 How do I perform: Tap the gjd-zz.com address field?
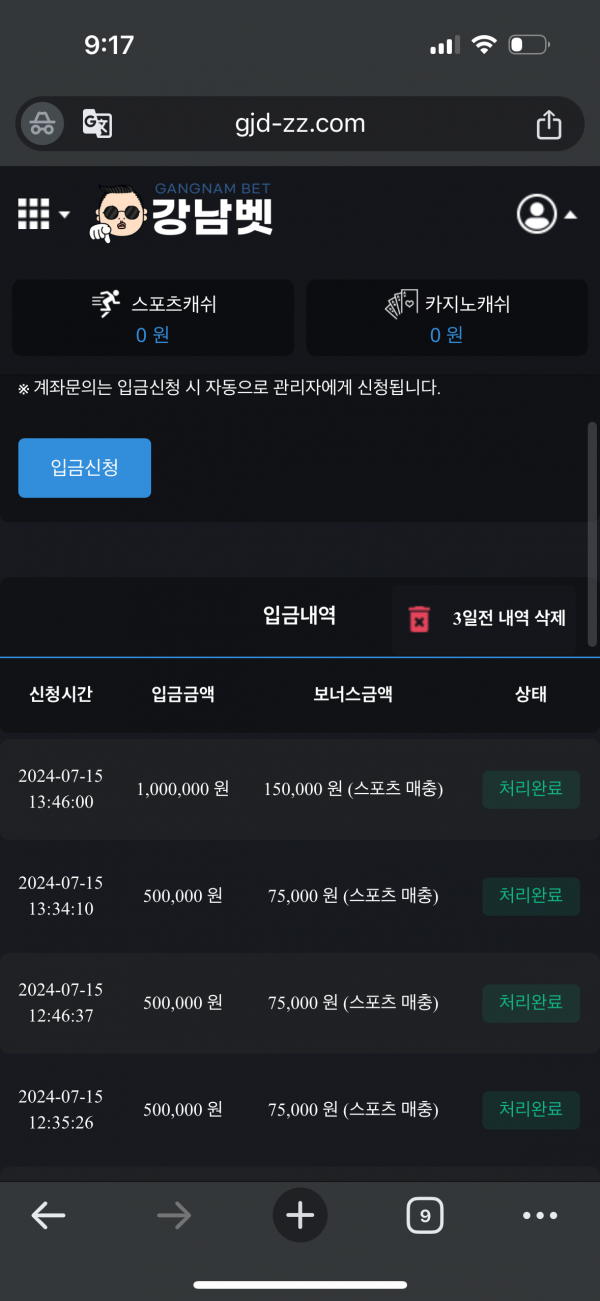[x=300, y=124]
